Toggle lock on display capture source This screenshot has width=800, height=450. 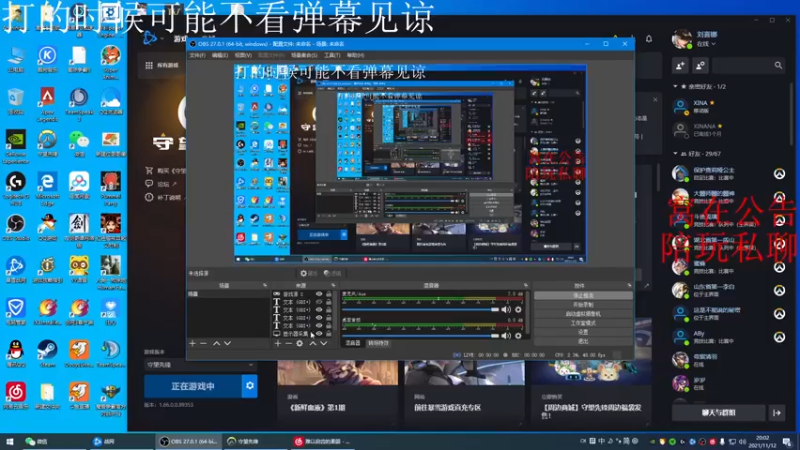point(329,334)
